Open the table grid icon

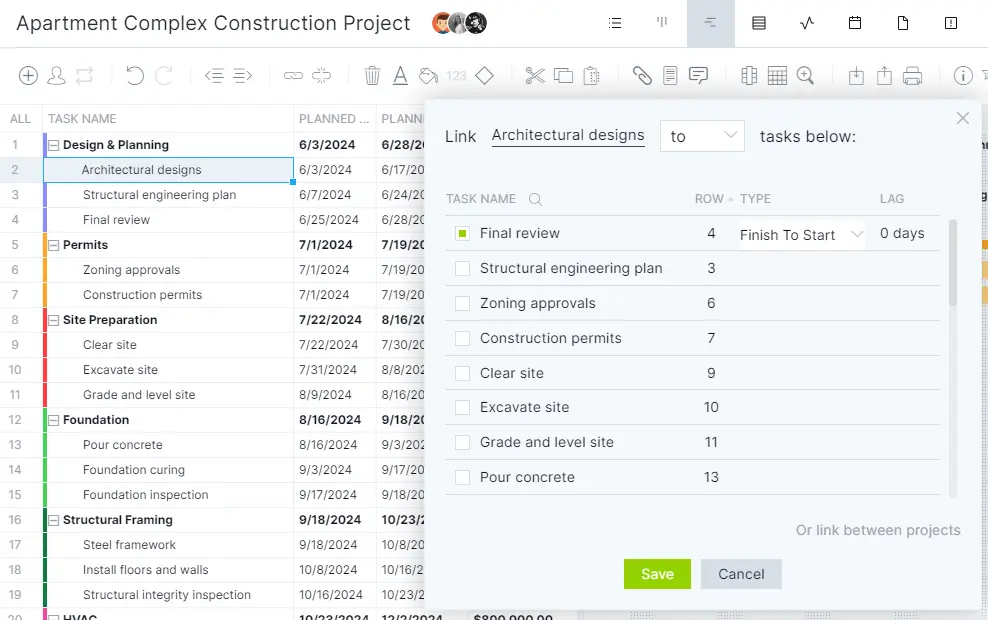(x=777, y=76)
